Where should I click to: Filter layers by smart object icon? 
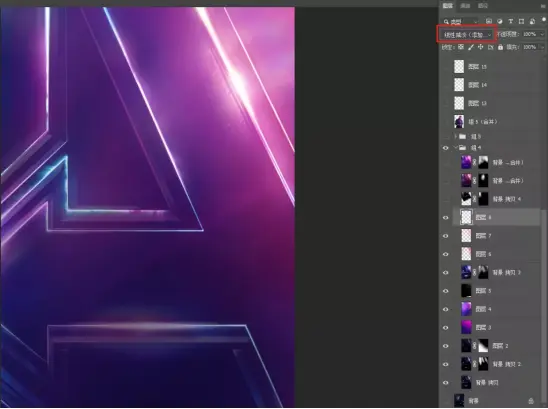pyautogui.click(x=532, y=21)
